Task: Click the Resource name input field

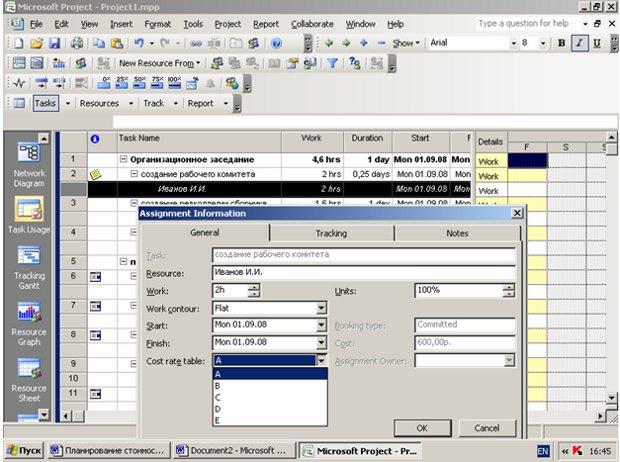Action: (364, 273)
